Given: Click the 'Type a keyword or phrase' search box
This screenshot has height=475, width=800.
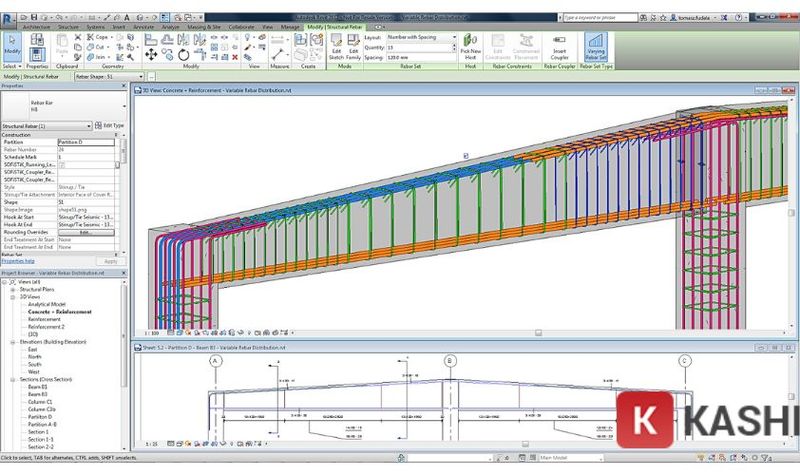Looking at the screenshot, I should pos(600,18).
